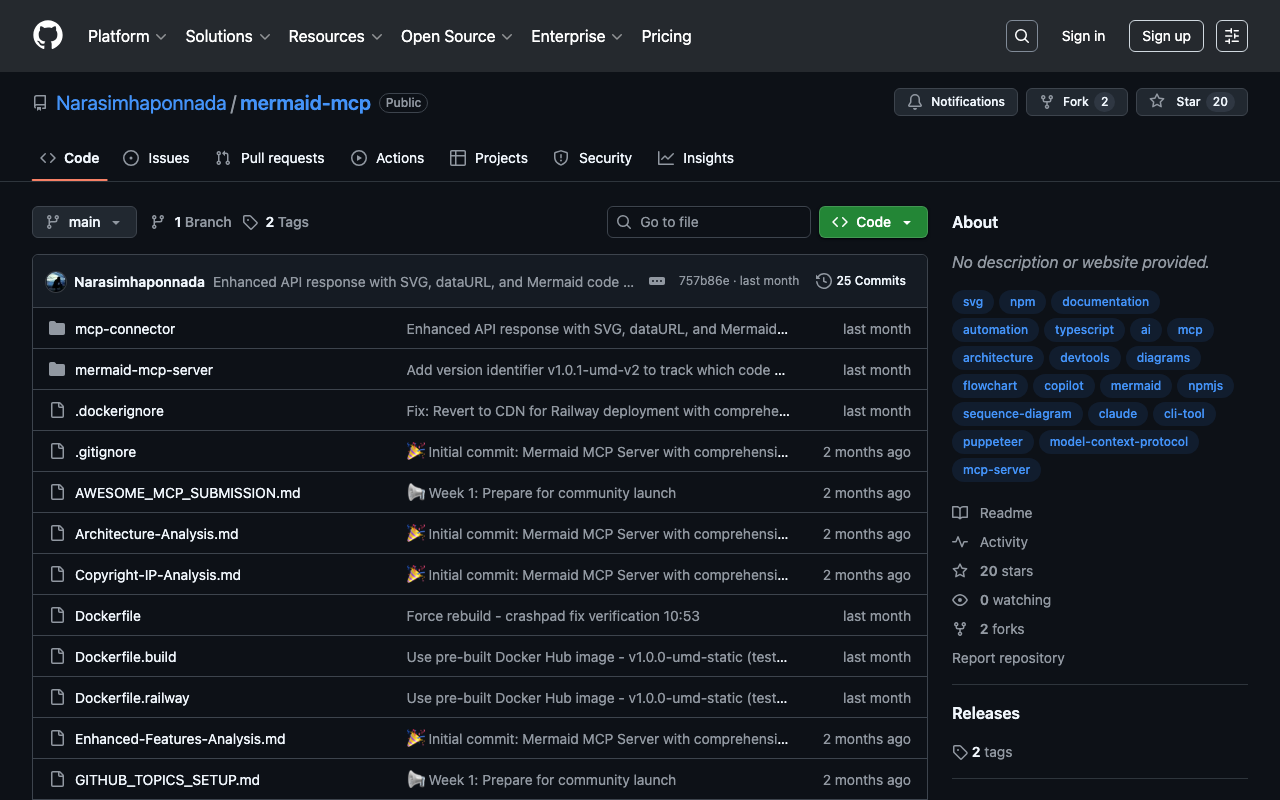
Task: Expand the main branch selector
Action: tap(84, 222)
